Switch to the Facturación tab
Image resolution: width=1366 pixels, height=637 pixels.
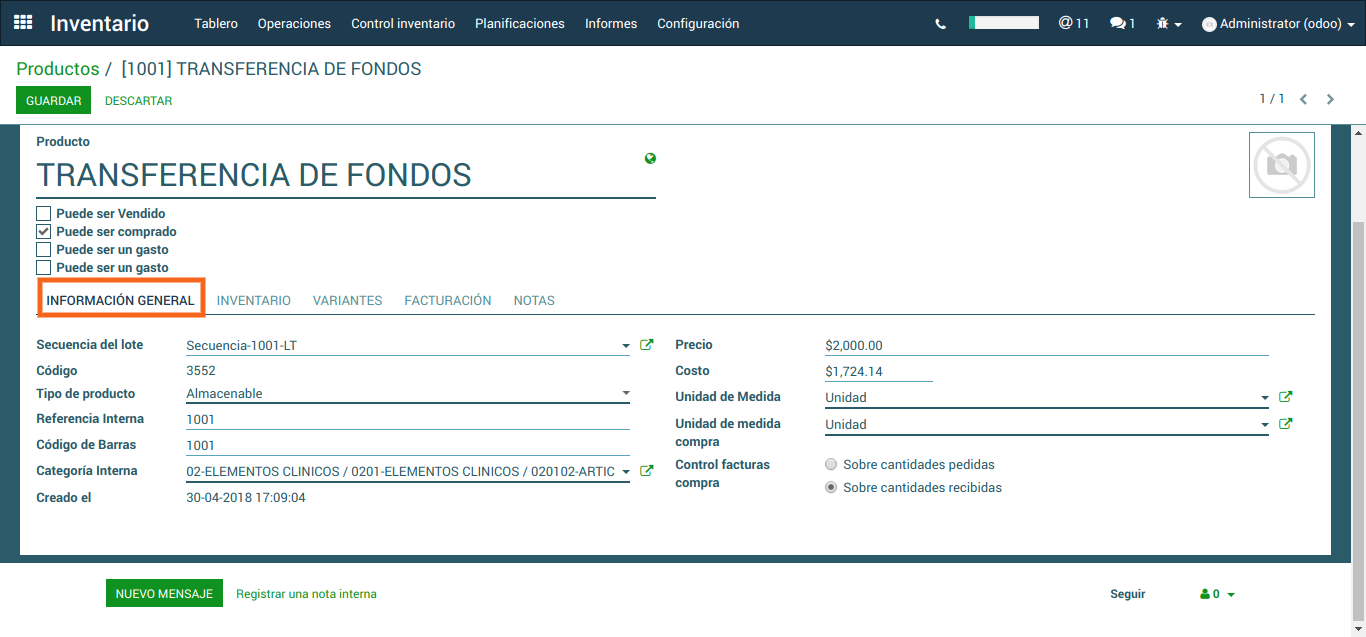pyautogui.click(x=447, y=300)
